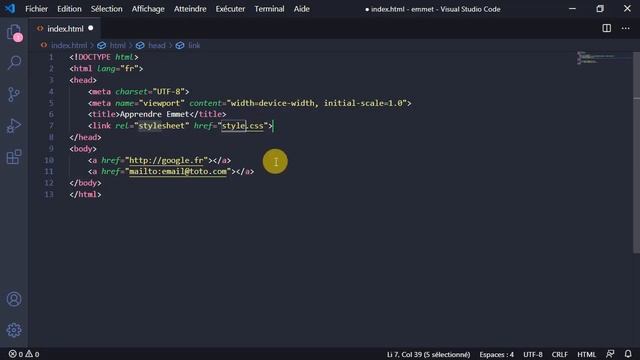Screen dimensions: 640x360
Task: Click the style.css href value
Action: [243, 126]
